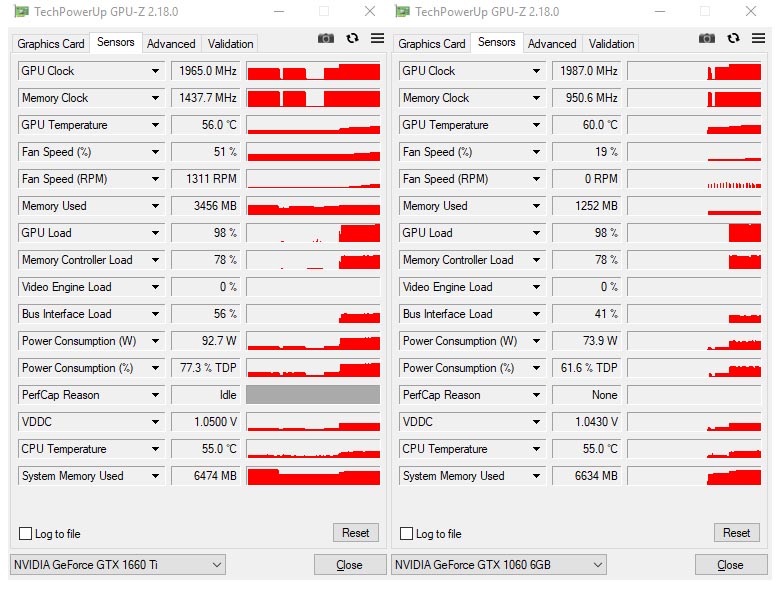Open Power Consumption (%) dropdown in left window
This screenshot has height=592, width=782.
[x=155, y=368]
